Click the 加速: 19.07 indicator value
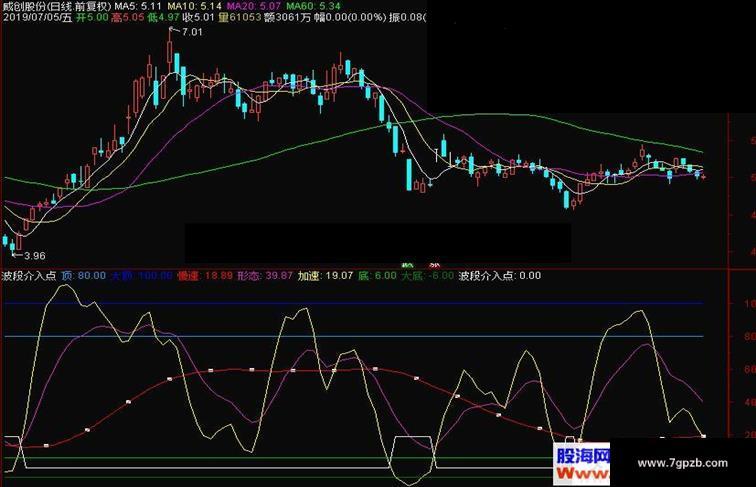This screenshot has height=487, width=756. pos(325,276)
